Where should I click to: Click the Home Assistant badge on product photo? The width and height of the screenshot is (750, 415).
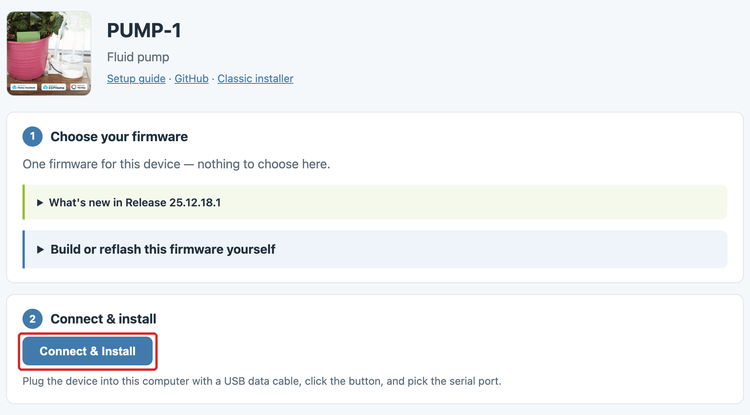tap(23, 87)
